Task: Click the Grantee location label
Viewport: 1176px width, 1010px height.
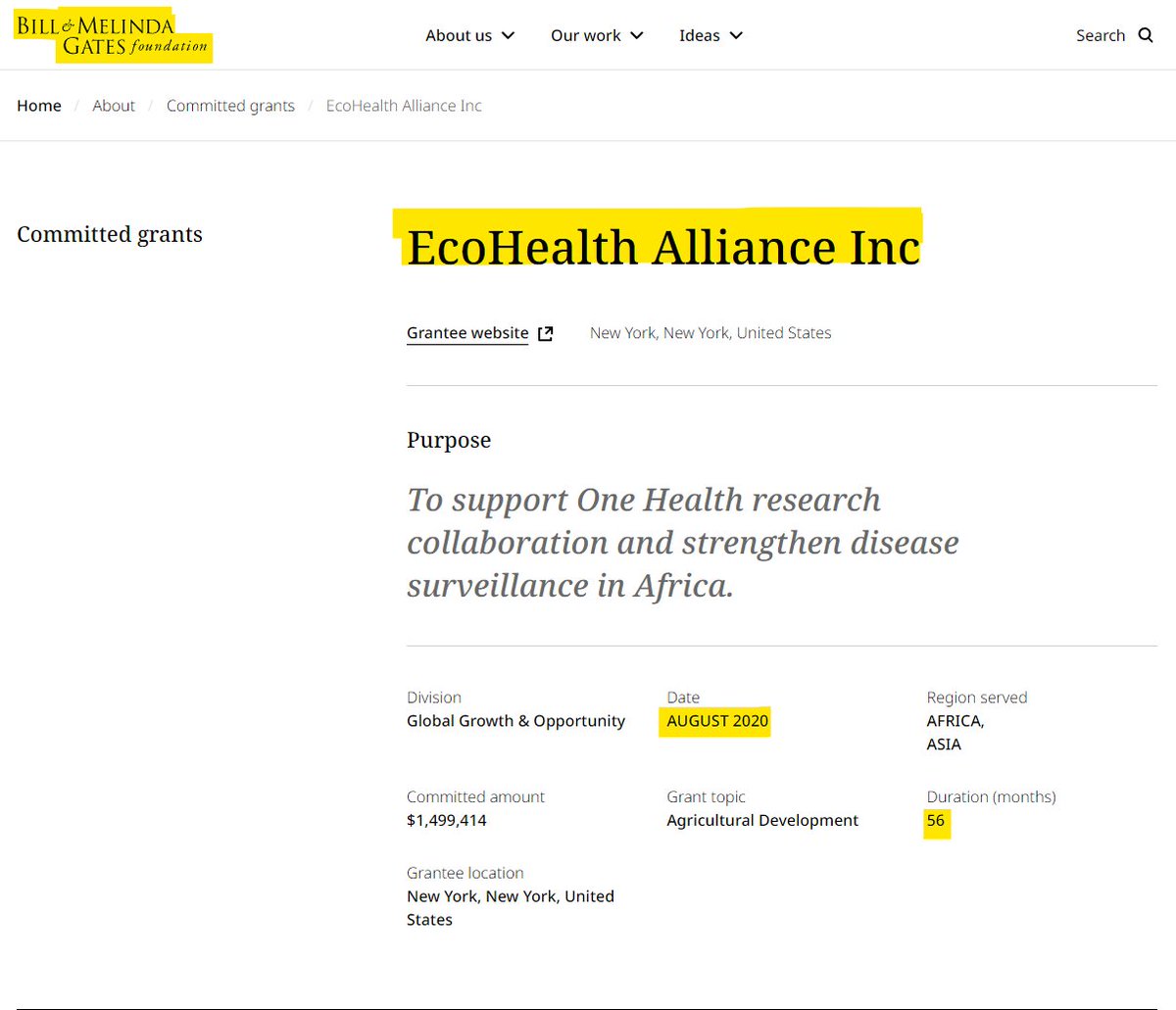Action: (x=465, y=873)
